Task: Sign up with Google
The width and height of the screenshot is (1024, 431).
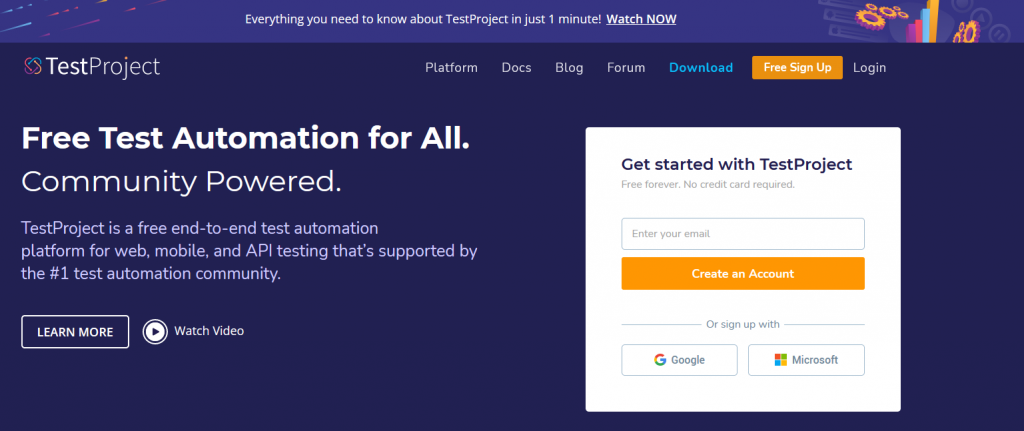Action: 679,360
